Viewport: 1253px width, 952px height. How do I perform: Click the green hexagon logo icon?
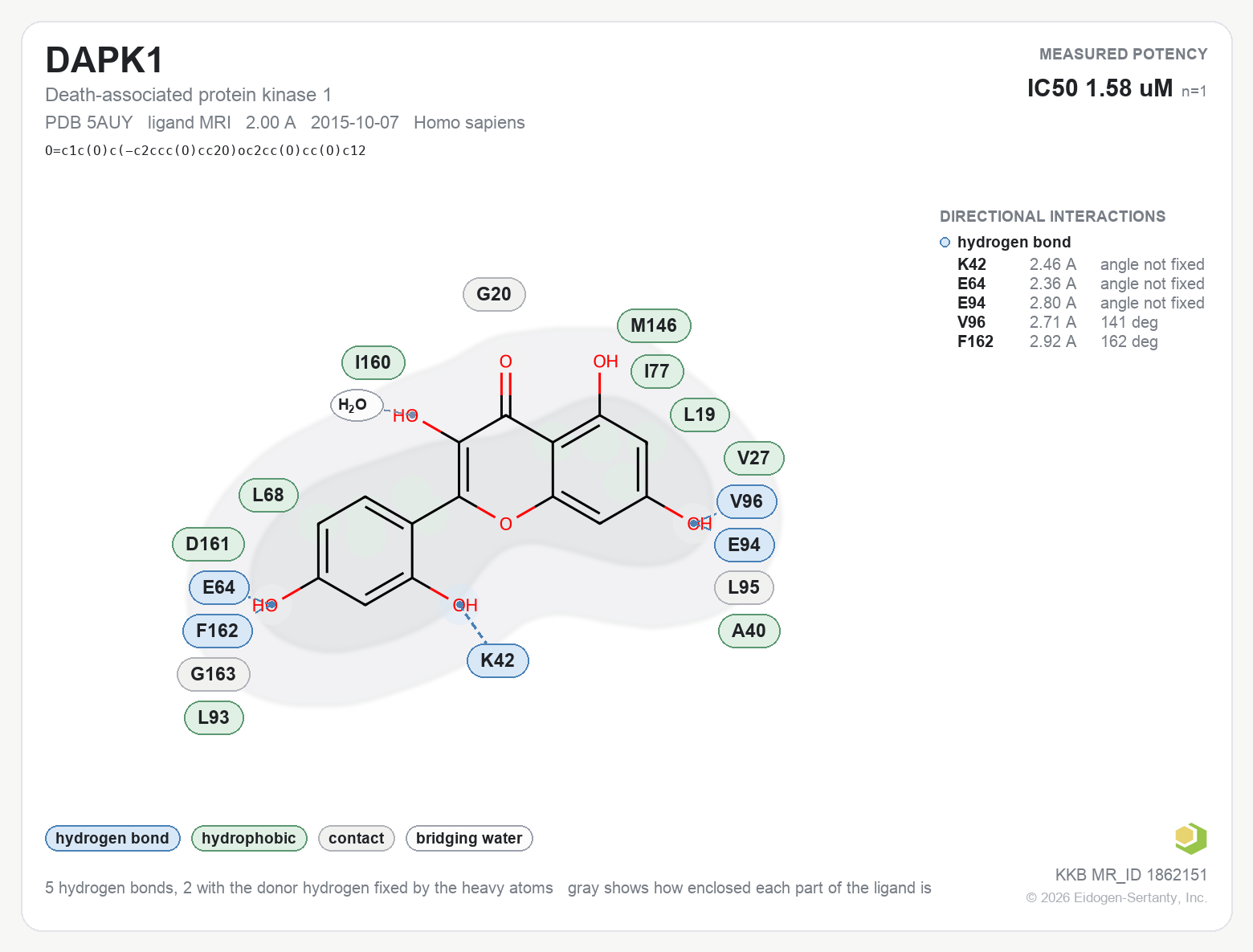(x=1190, y=838)
